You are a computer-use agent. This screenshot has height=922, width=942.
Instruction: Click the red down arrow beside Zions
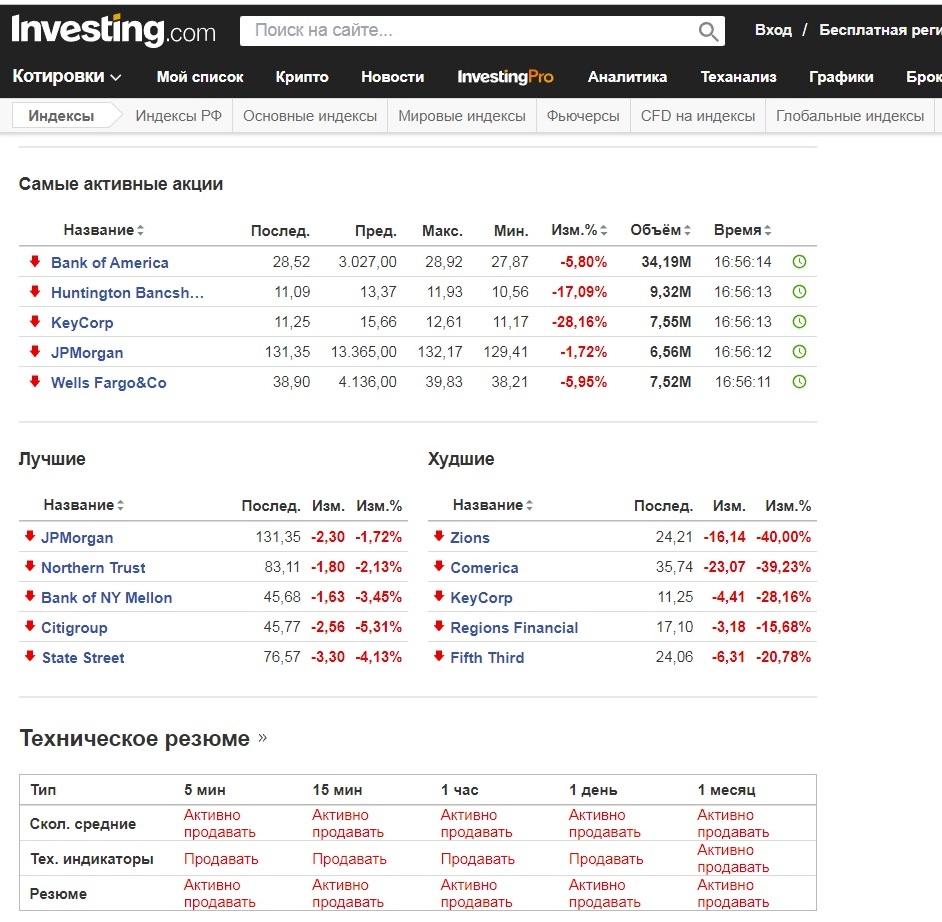(x=439, y=536)
